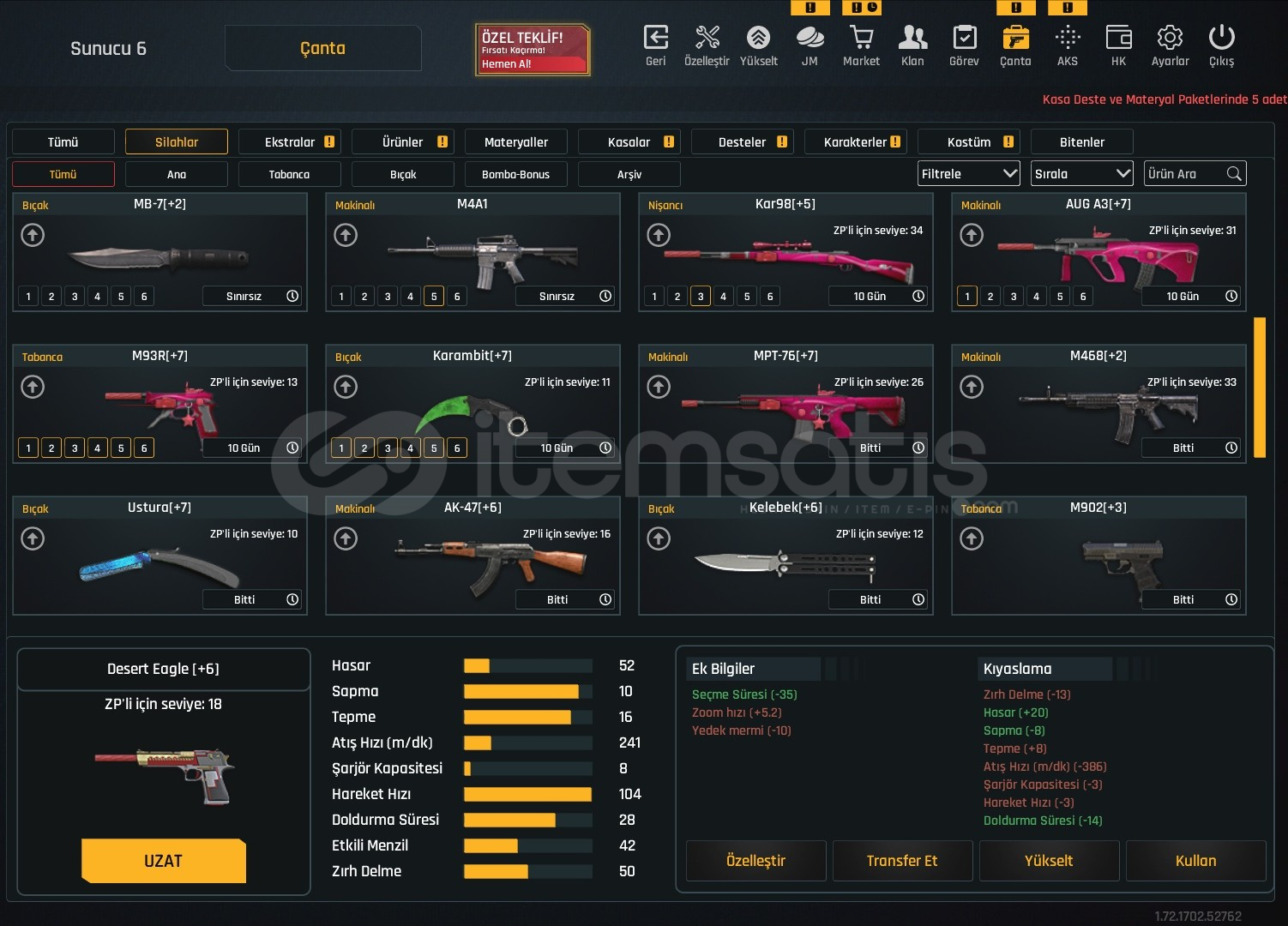Click upgrade arrow on AK-47 card

tap(346, 538)
